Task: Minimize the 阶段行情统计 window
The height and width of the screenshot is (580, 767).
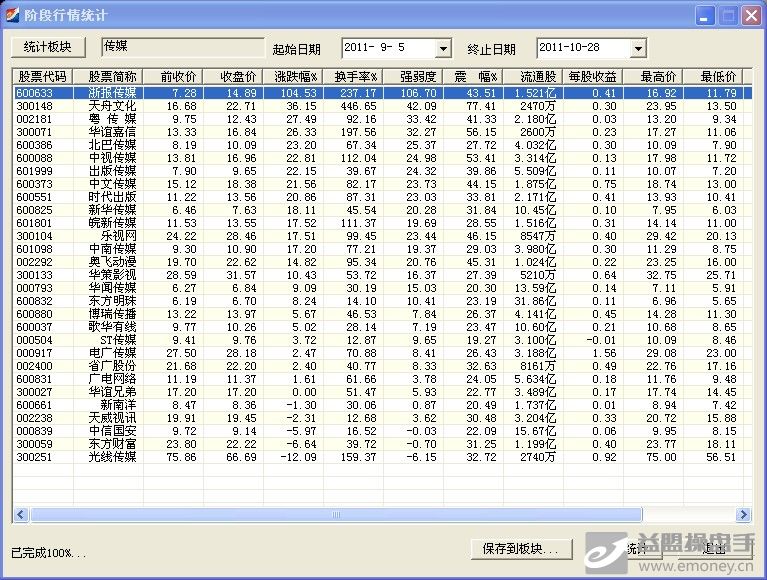Action: [704, 16]
